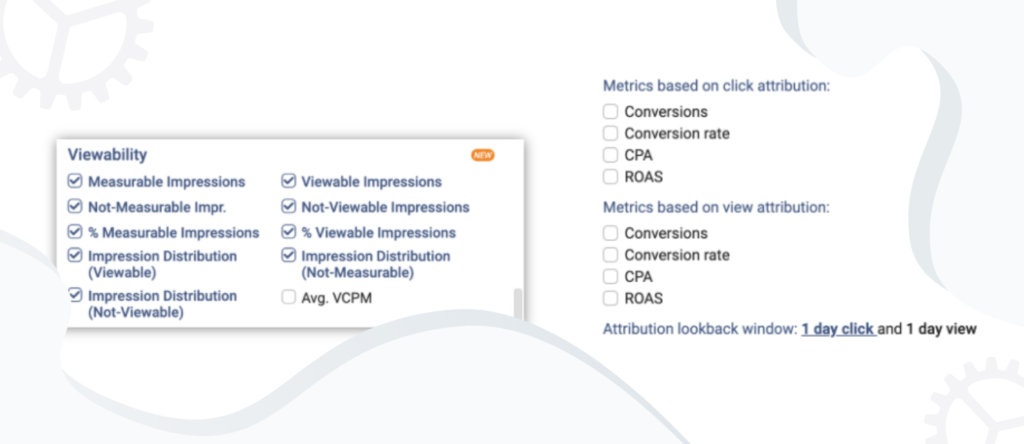Check Conversion rate under view attribution
This screenshot has height=444, width=1024.
click(x=610, y=255)
